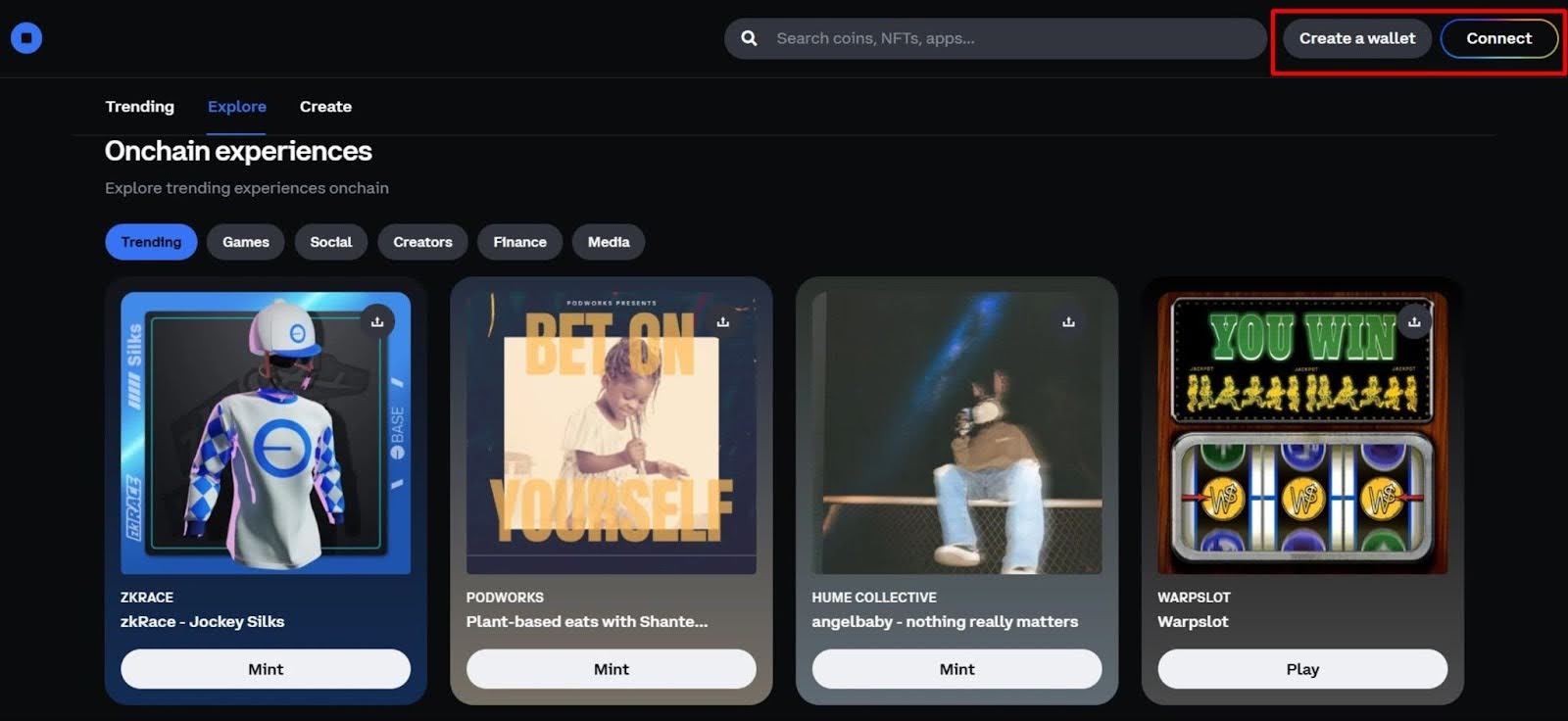The width and height of the screenshot is (1568, 721).
Task: Open the Trending tab
Action: click(x=139, y=107)
